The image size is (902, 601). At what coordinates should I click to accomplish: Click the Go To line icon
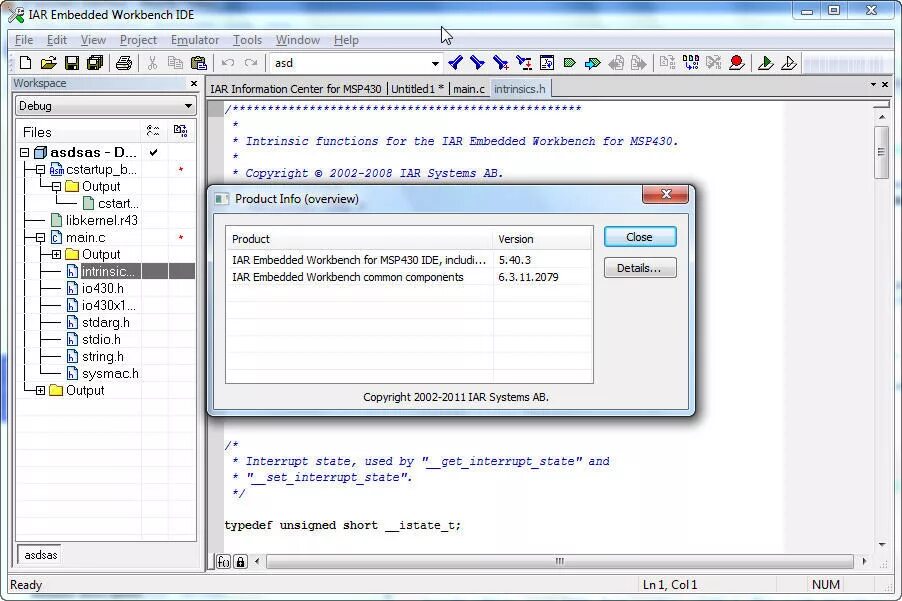click(547, 63)
